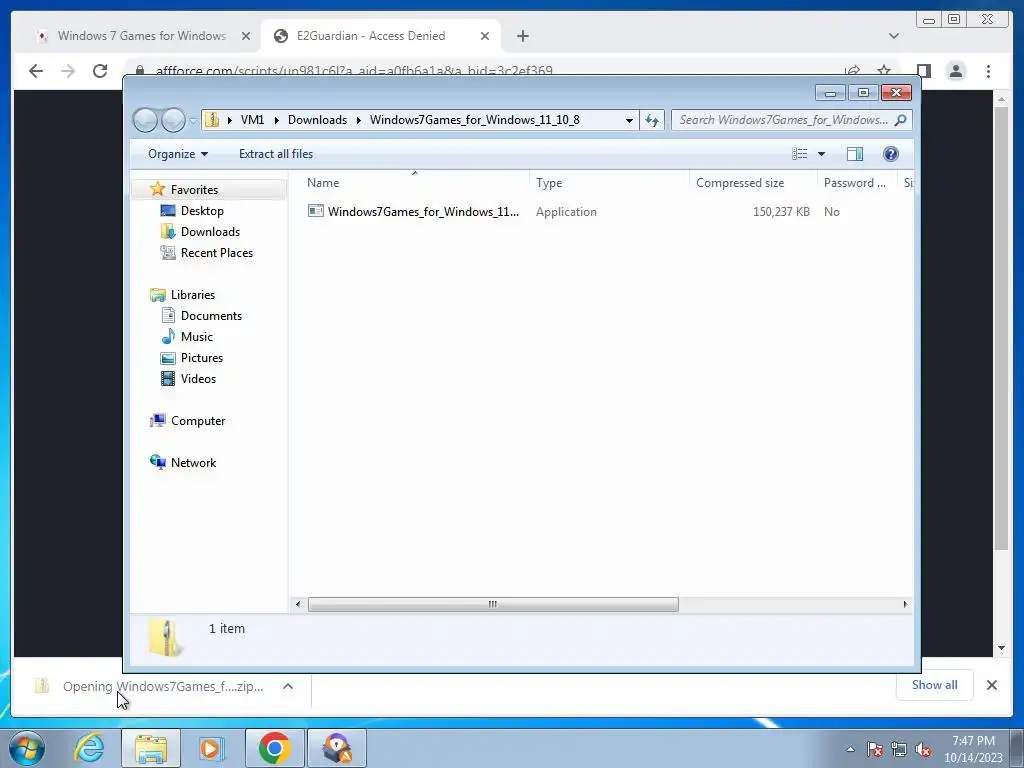Expand arrow after Downloads in breadcrumb
The width and height of the screenshot is (1024, 768).
coord(359,120)
